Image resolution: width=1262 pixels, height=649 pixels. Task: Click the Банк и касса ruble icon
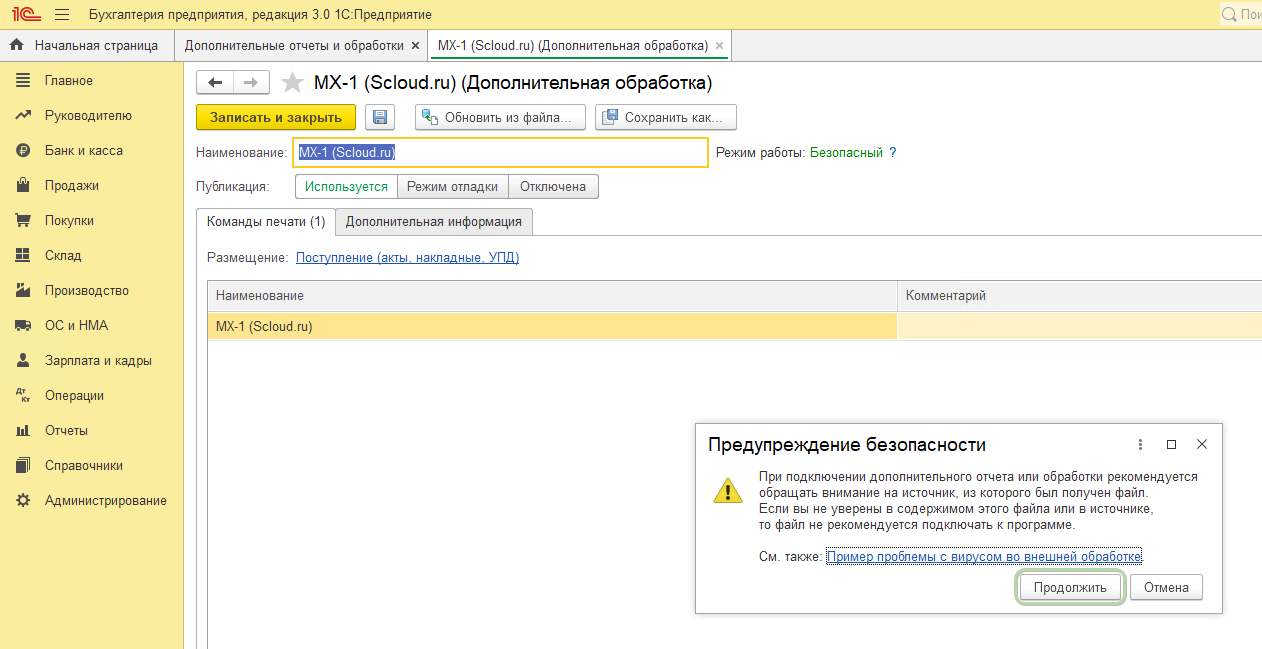tap(23, 150)
